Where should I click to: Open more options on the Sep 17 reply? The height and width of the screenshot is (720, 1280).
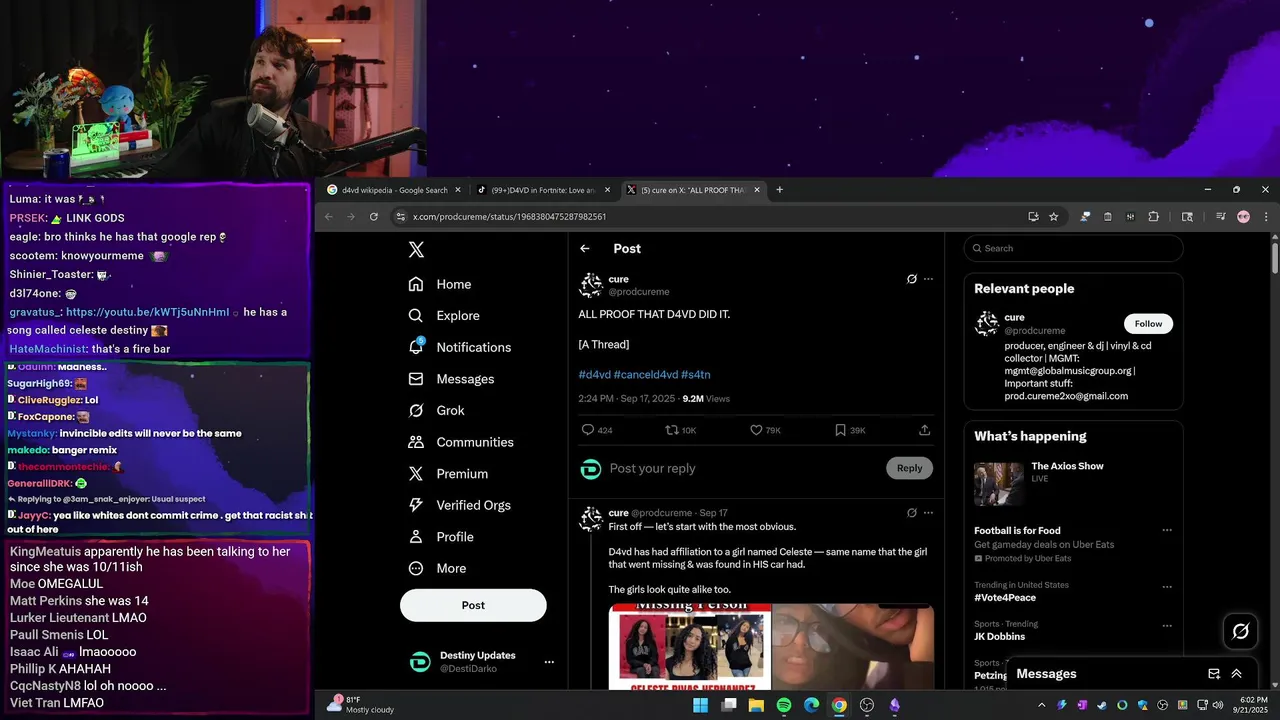(928, 513)
